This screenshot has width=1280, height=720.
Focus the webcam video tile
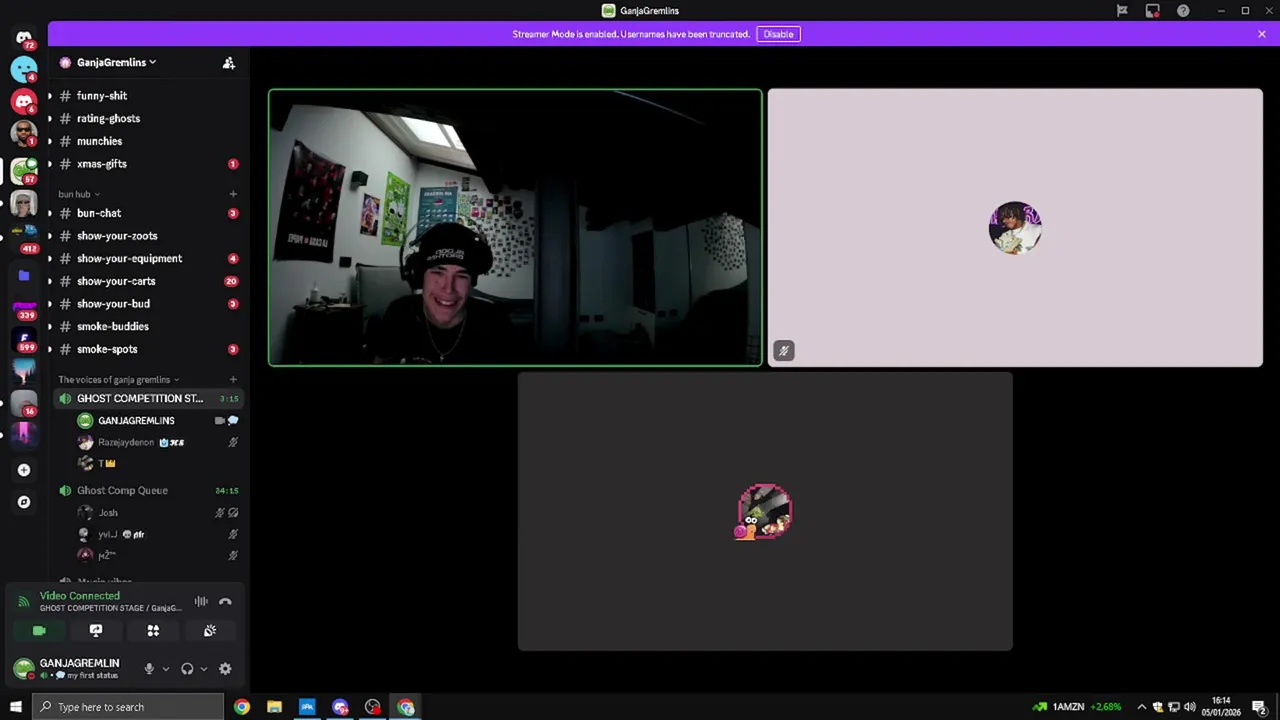[x=515, y=228]
